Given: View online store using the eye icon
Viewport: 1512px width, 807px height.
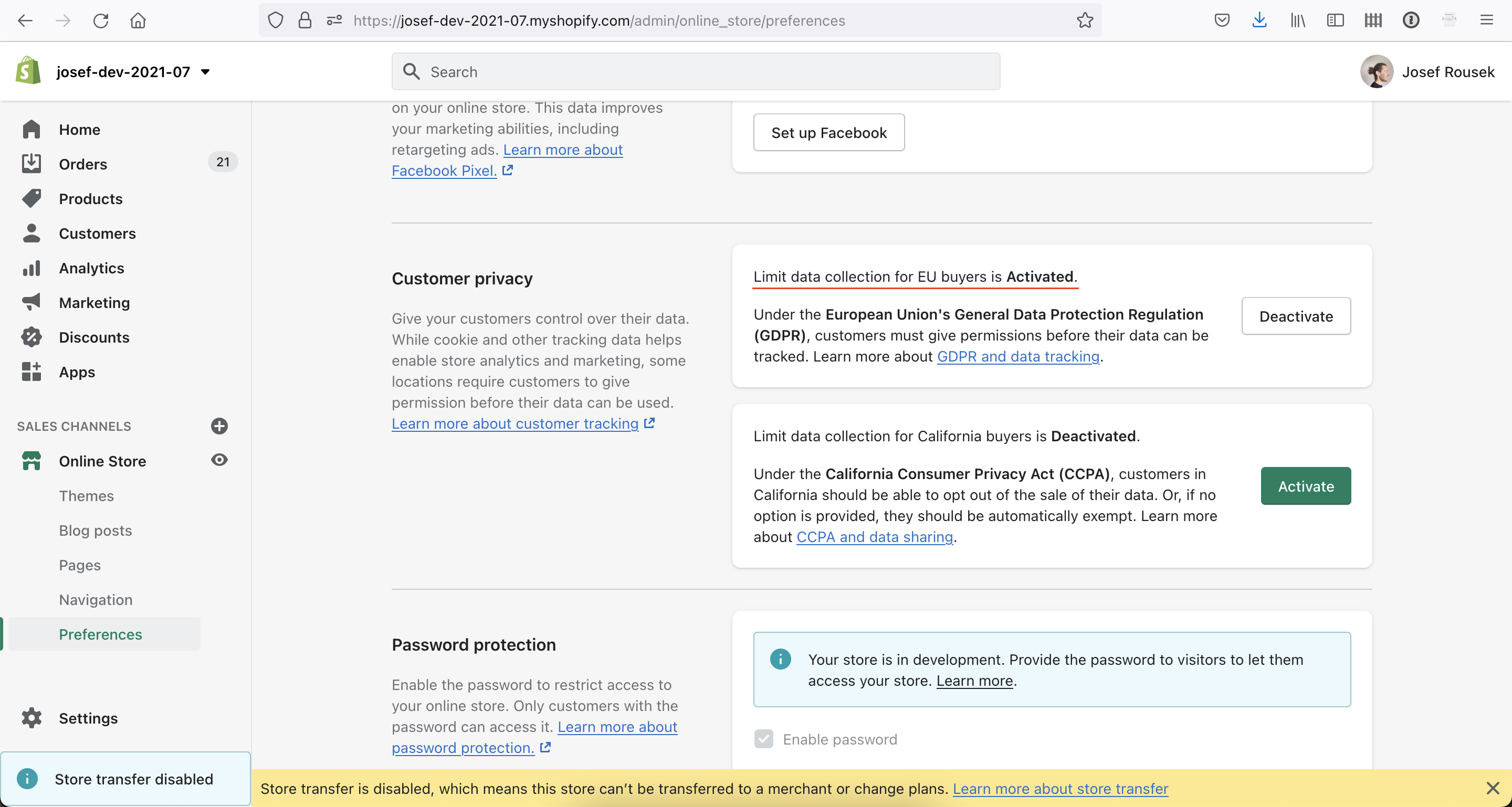Looking at the screenshot, I should [219, 460].
